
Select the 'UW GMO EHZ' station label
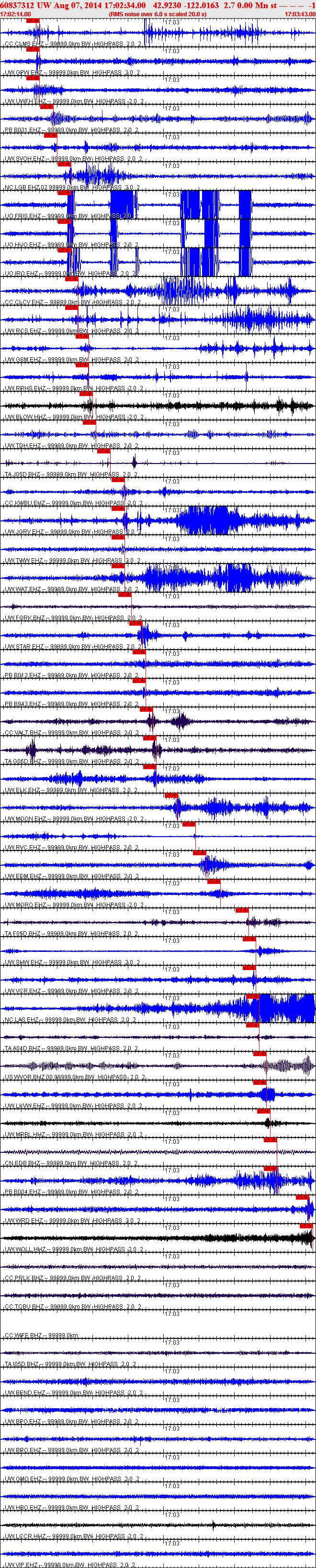pos(25,1478)
